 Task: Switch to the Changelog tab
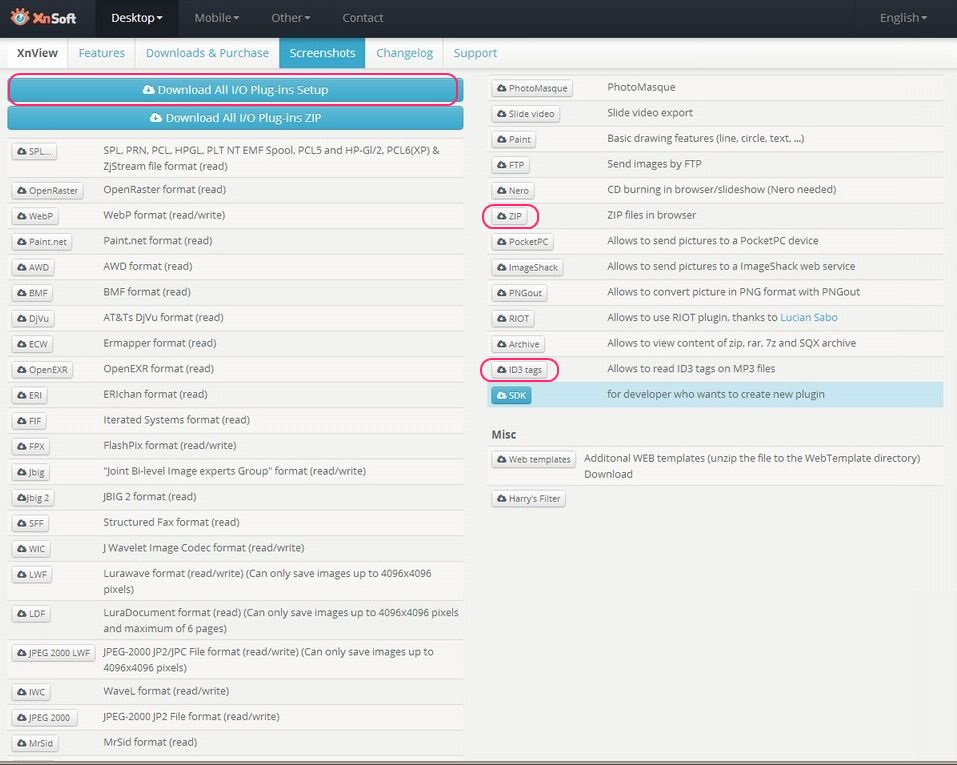pyautogui.click(x=404, y=53)
